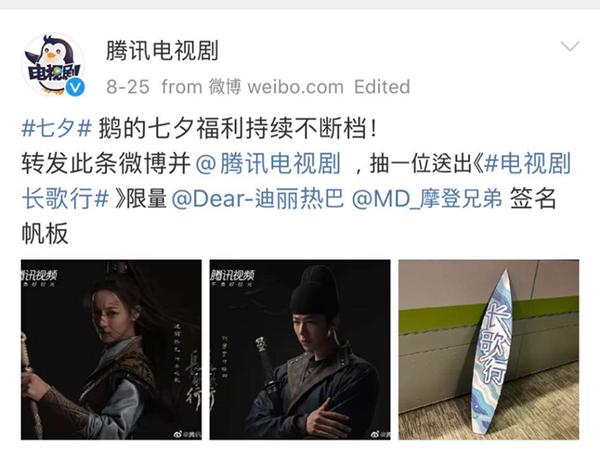The width and height of the screenshot is (600, 449).
Task: Tap the blue verified badge
Action: click(75, 88)
